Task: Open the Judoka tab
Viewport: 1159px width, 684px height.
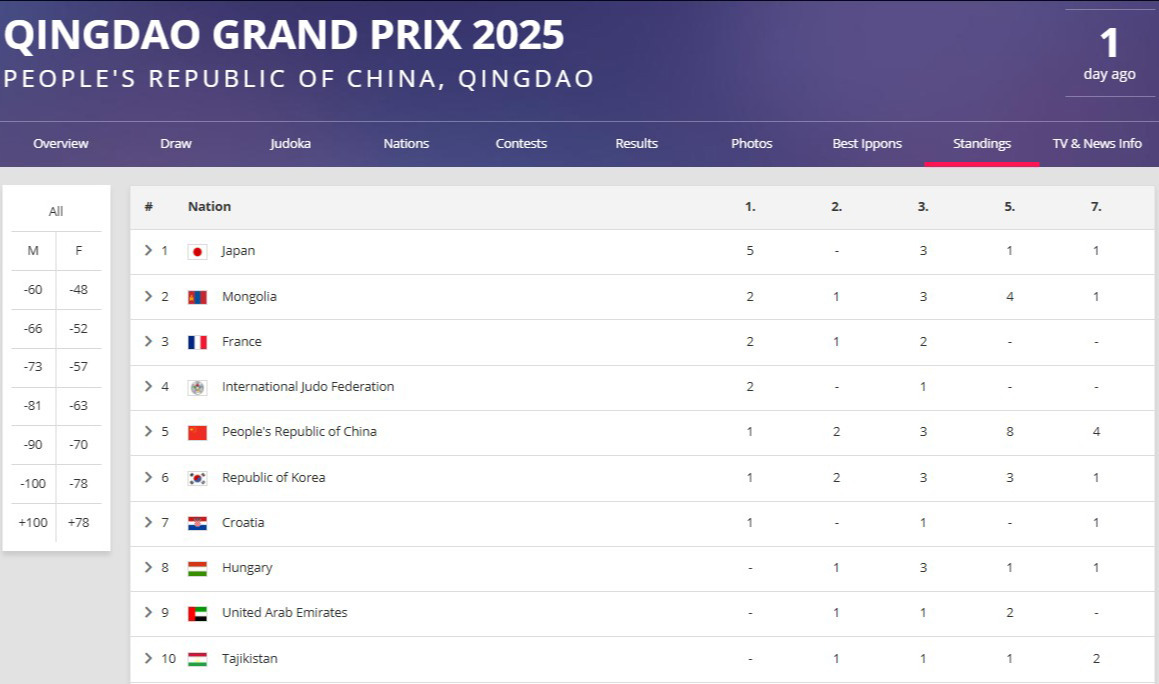Action: click(290, 143)
